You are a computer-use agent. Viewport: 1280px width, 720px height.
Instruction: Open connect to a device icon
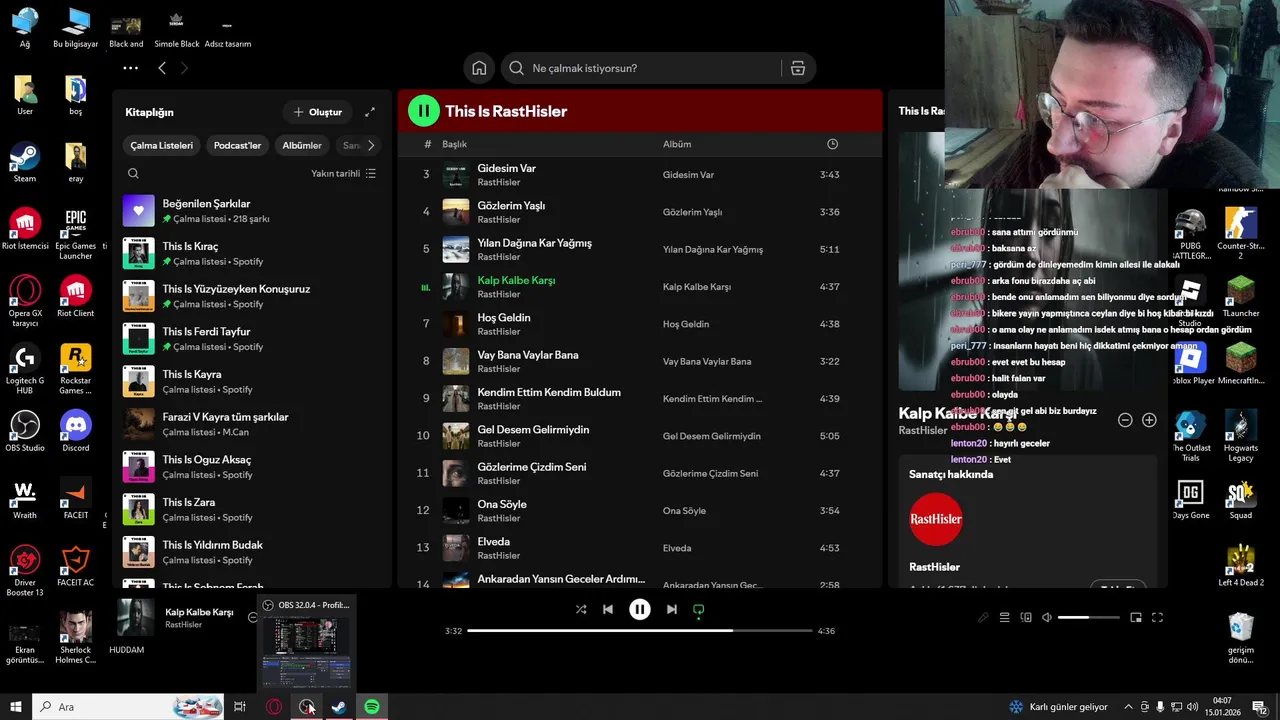[1026, 618]
